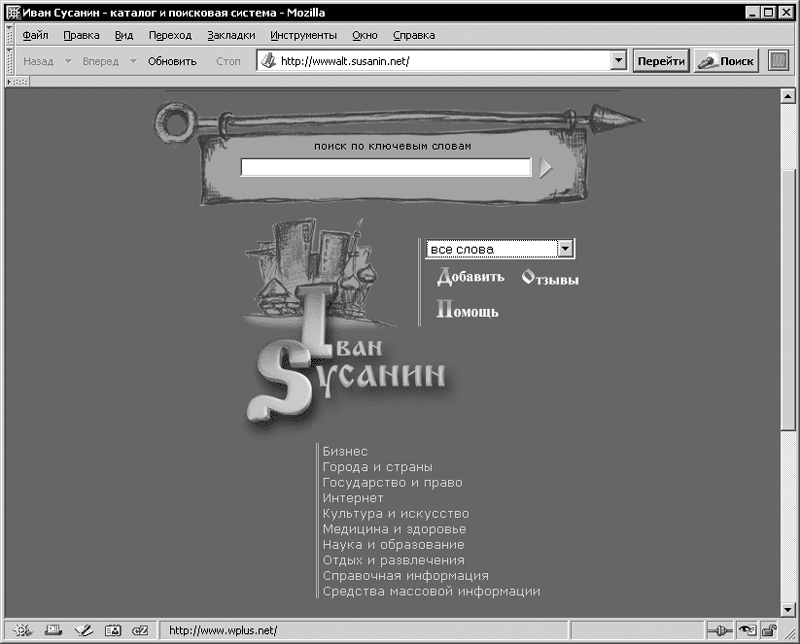The height and width of the screenshot is (644, 800).
Task: Open the Медицина и здоровье category
Action: pos(394,529)
